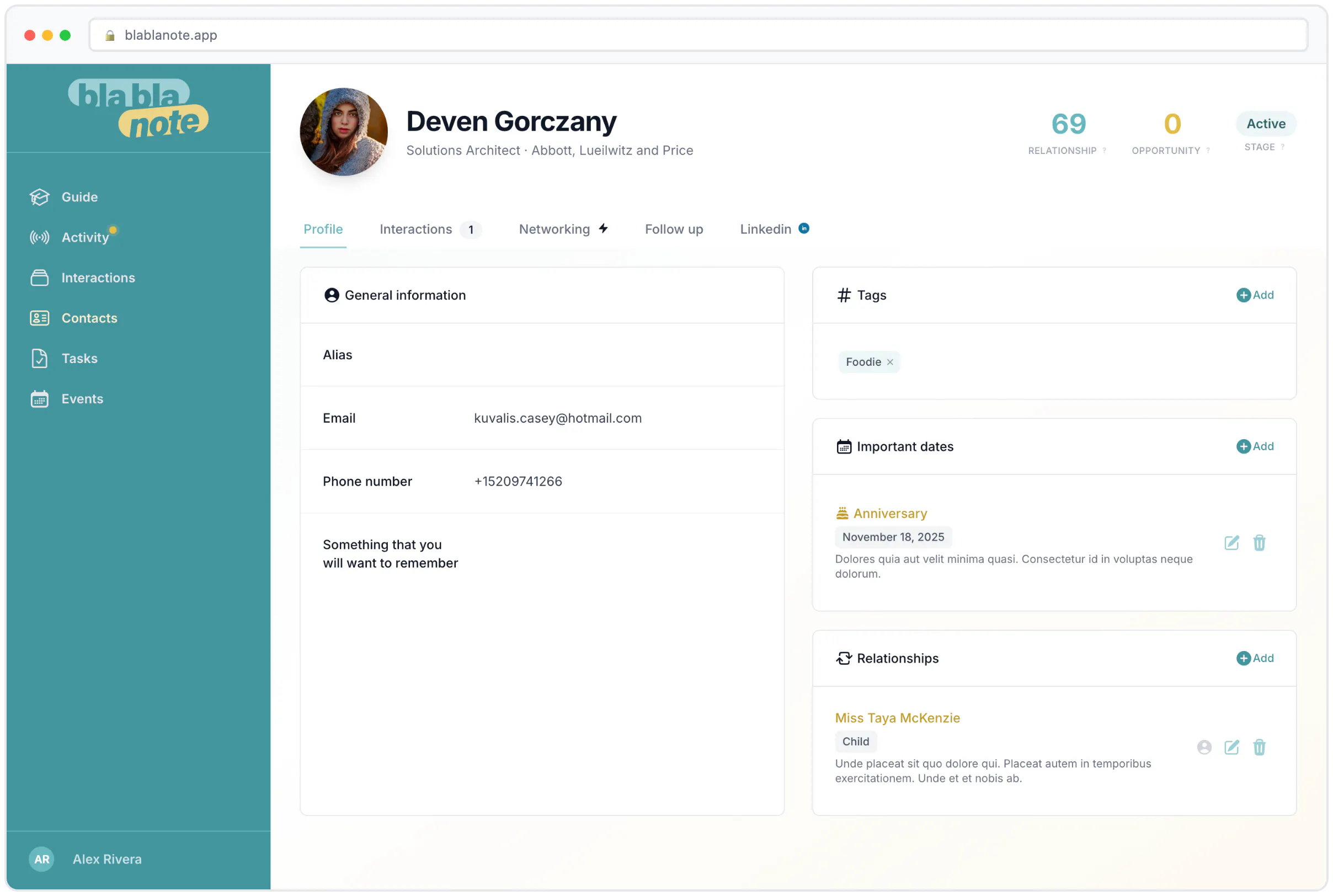This screenshot has width=1333, height=896.
Task: Click the Anniversary title
Action: click(x=890, y=513)
